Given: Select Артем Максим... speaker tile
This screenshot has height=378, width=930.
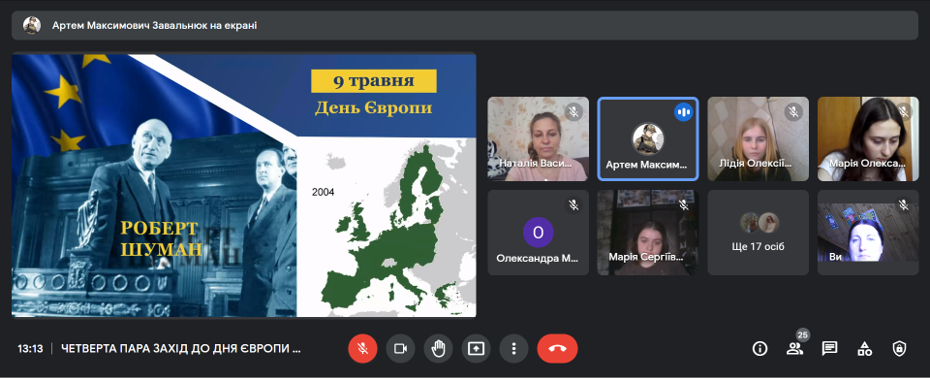Looking at the screenshot, I should tap(648, 139).
